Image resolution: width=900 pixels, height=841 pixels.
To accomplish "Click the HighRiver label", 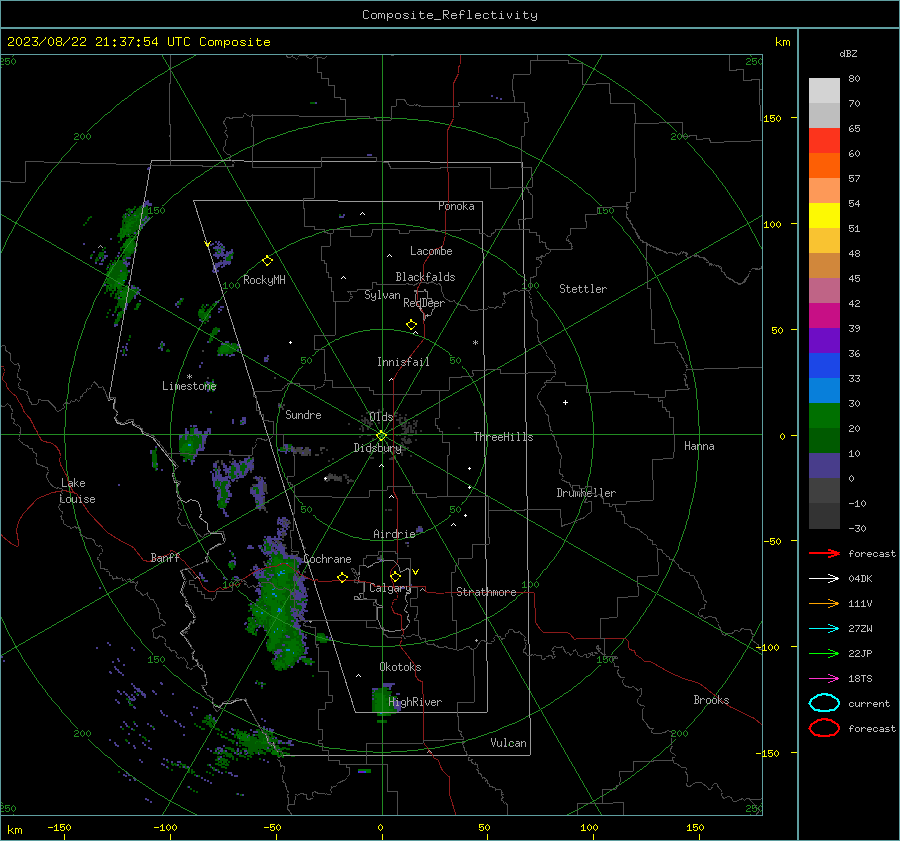I will pos(415,702).
